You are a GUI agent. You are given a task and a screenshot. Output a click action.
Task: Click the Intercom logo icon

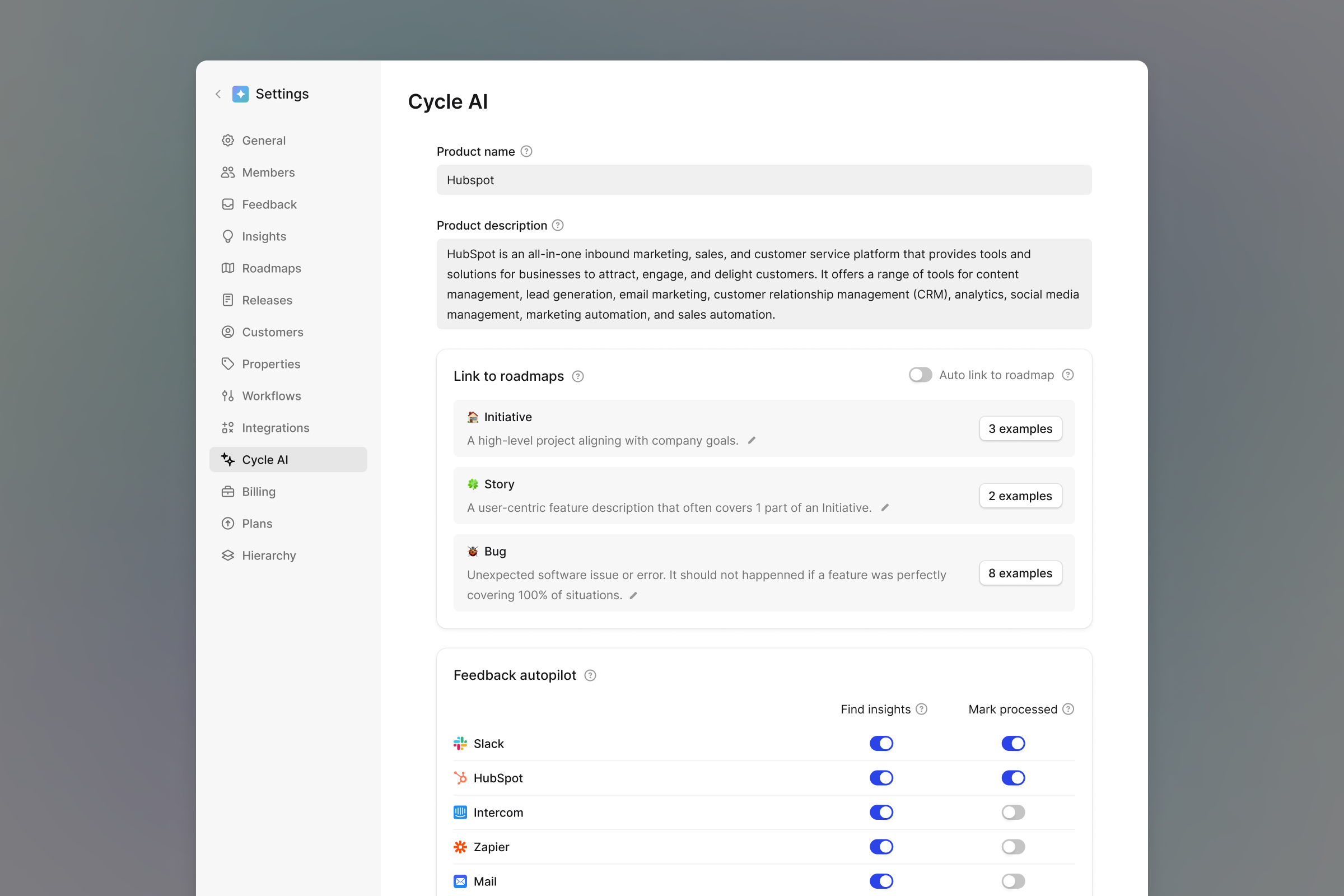click(460, 812)
